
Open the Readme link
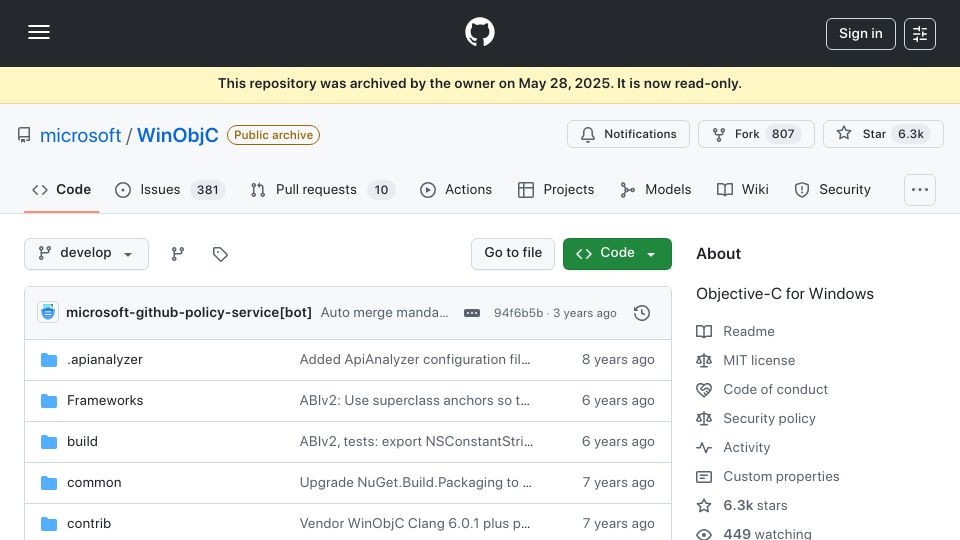(x=748, y=331)
